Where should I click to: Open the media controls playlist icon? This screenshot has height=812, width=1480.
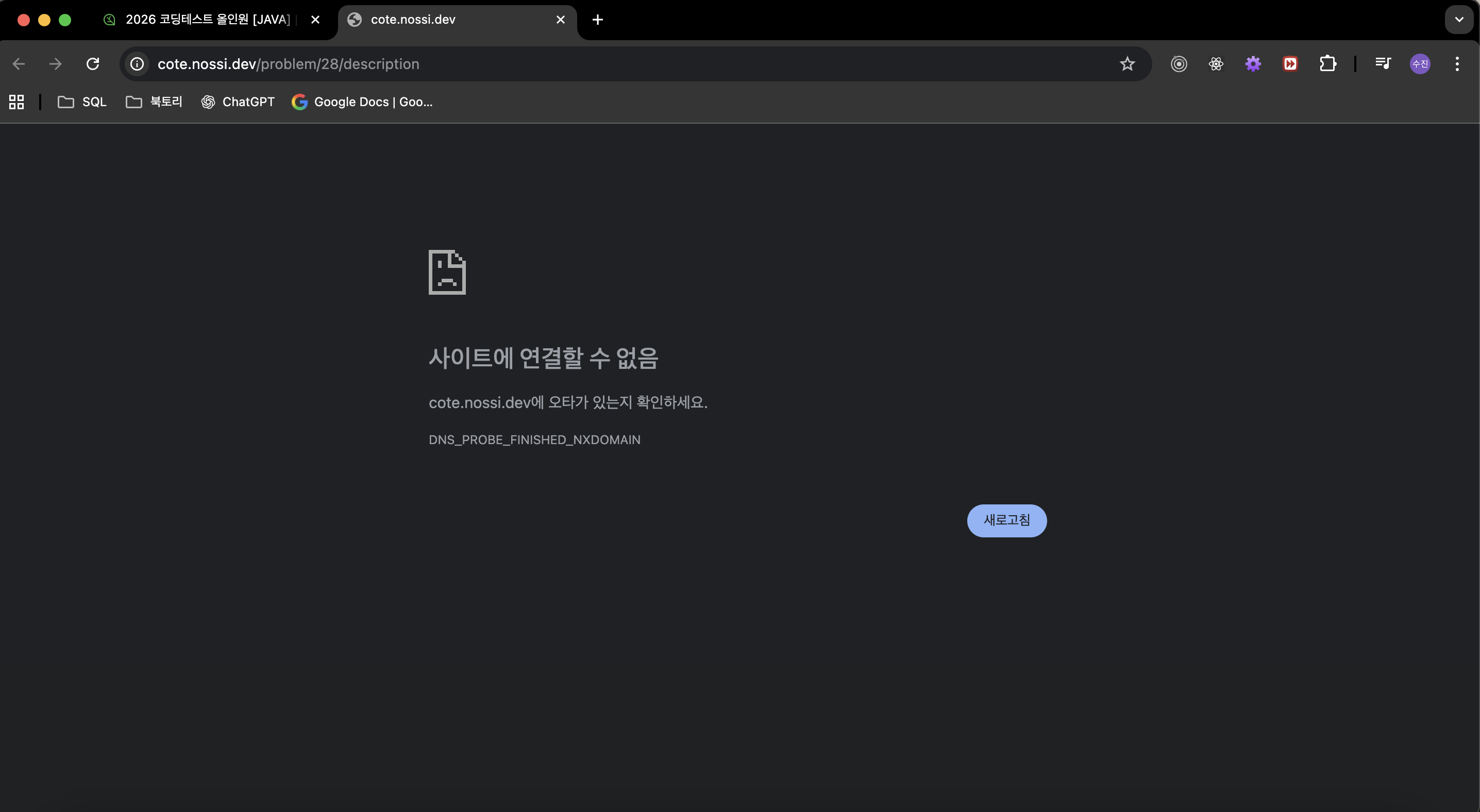[x=1383, y=64]
